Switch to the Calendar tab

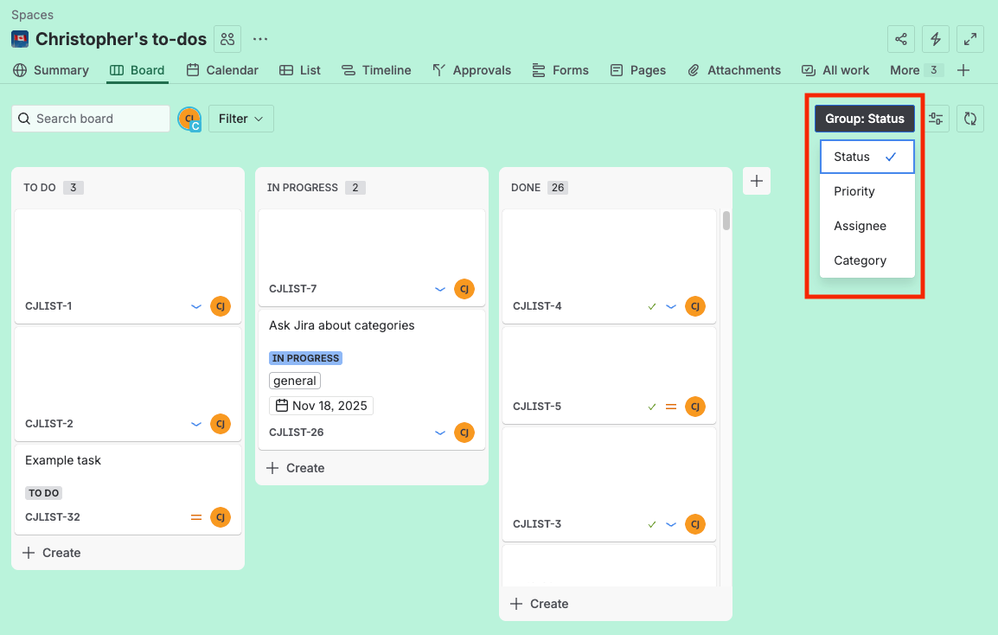221,70
